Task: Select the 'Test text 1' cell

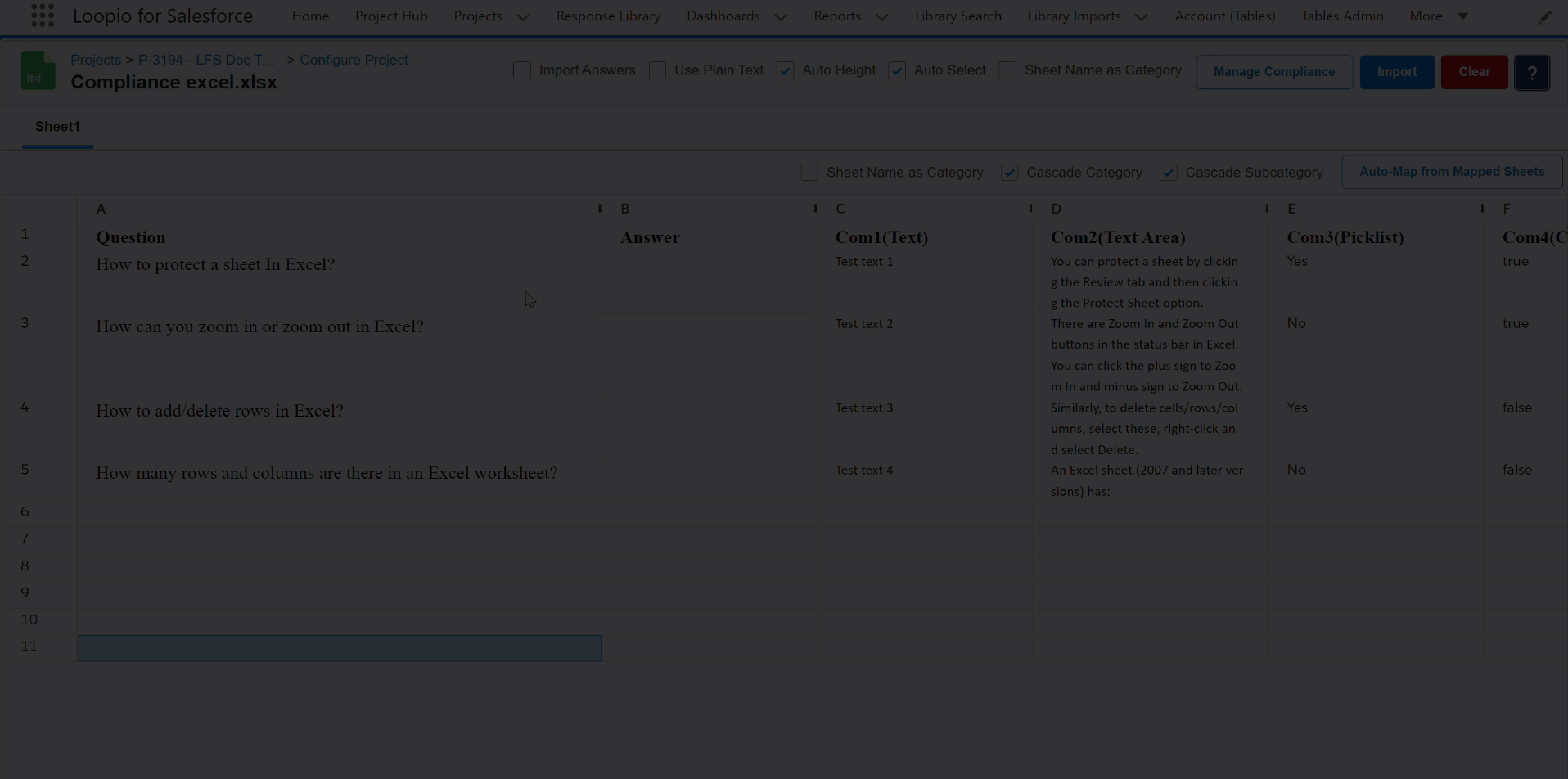Action: [925, 281]
